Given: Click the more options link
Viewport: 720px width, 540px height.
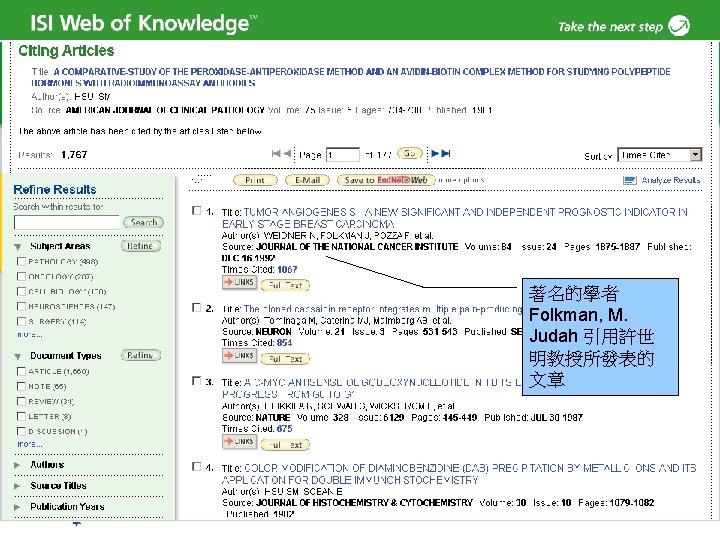Looking at the screenshot, I should point(461,180).
